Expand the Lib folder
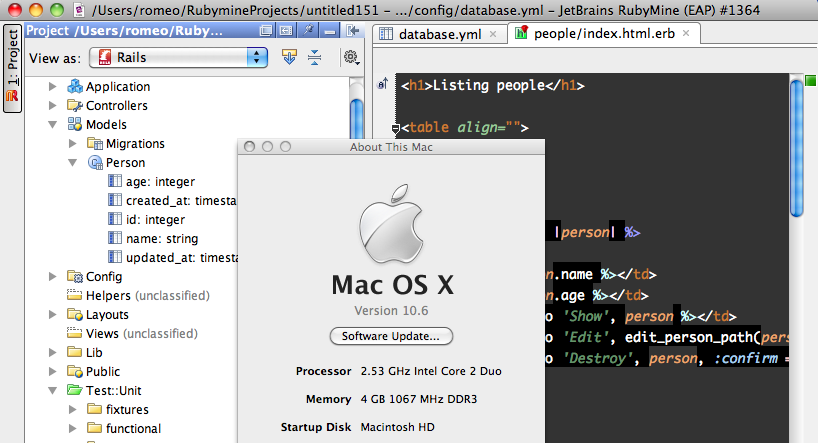 (53, 353)
